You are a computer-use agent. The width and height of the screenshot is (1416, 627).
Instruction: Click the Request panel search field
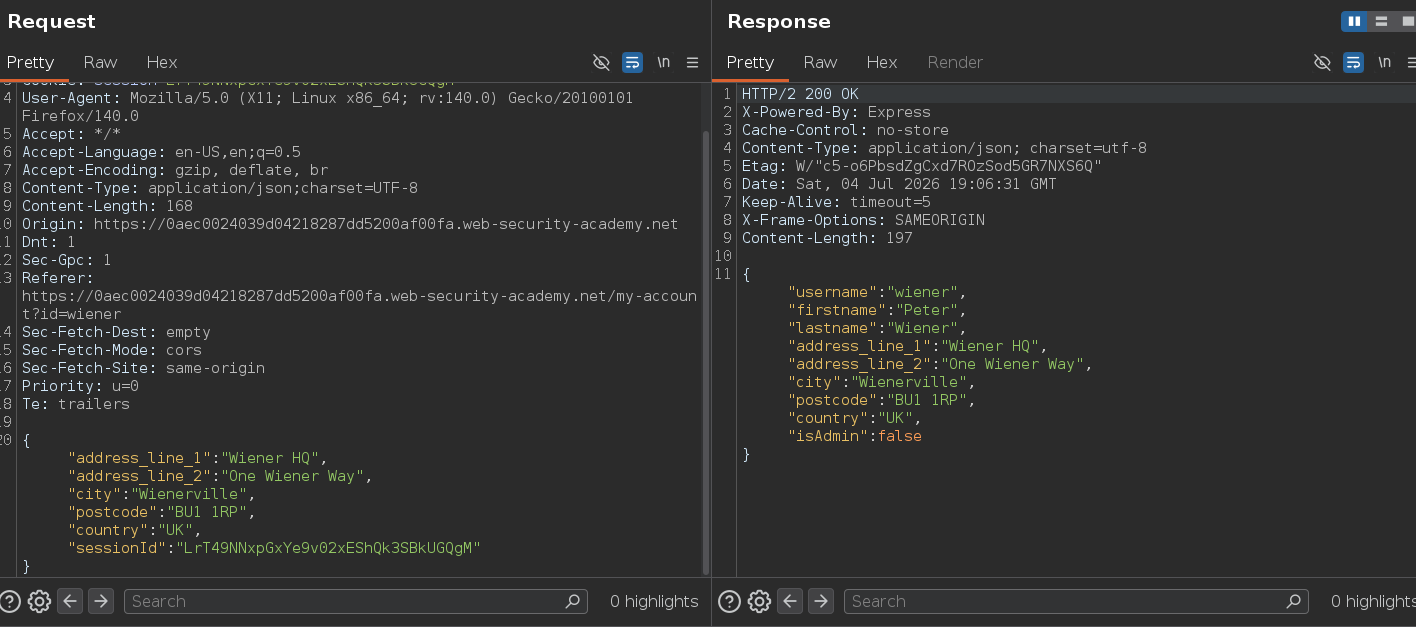coord(355,601)
